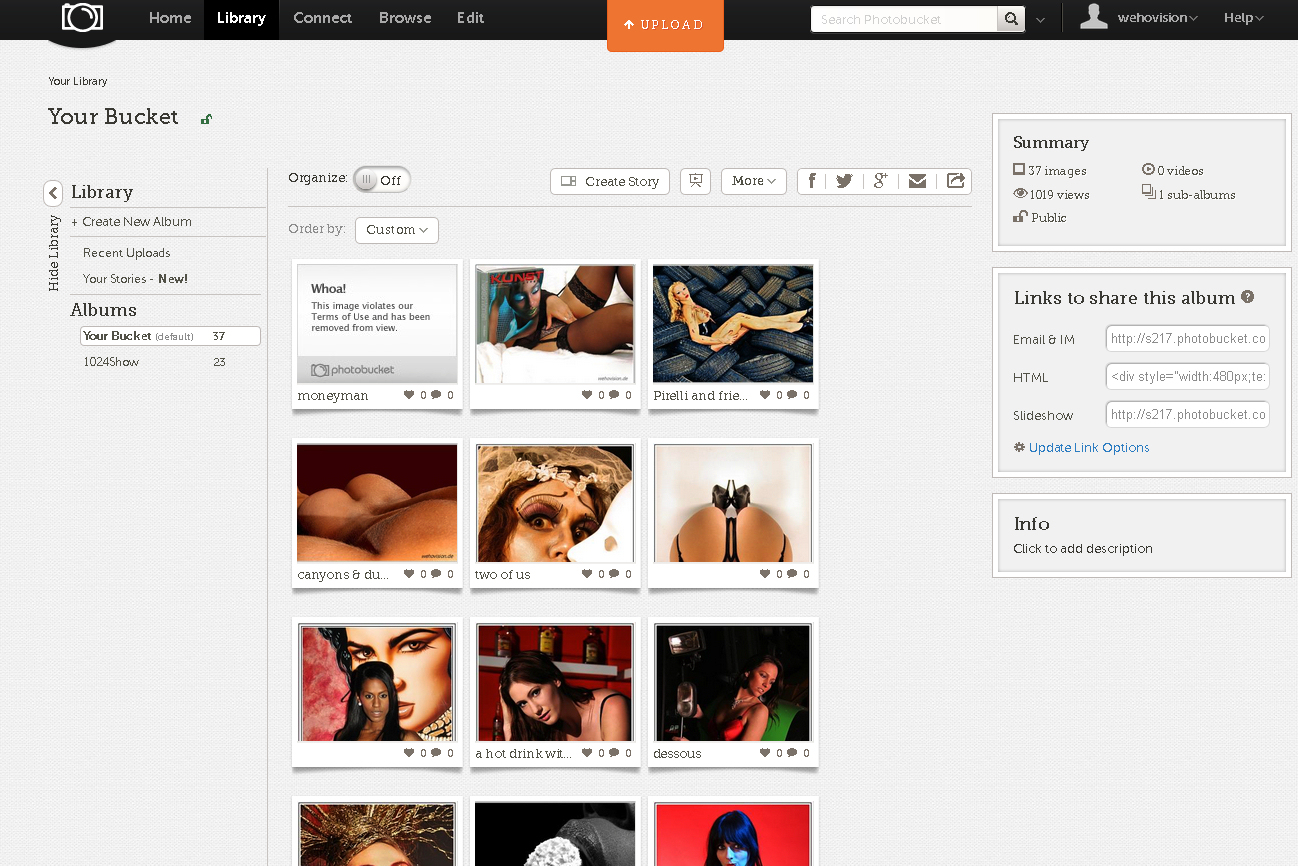The height and width of the screenshot is (866, 1298).
Task: Click the search magnifier icon
Action: pyautogui.click(x=1011, y=19)
